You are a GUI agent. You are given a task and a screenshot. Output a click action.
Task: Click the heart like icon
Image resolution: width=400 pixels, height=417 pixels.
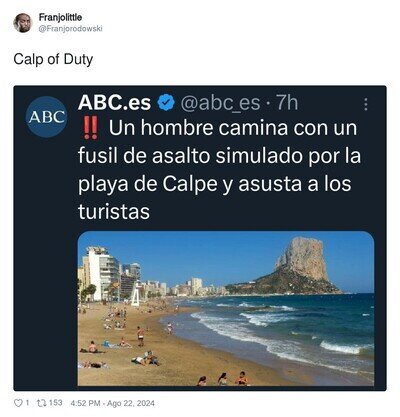click(x=18, y=403)
